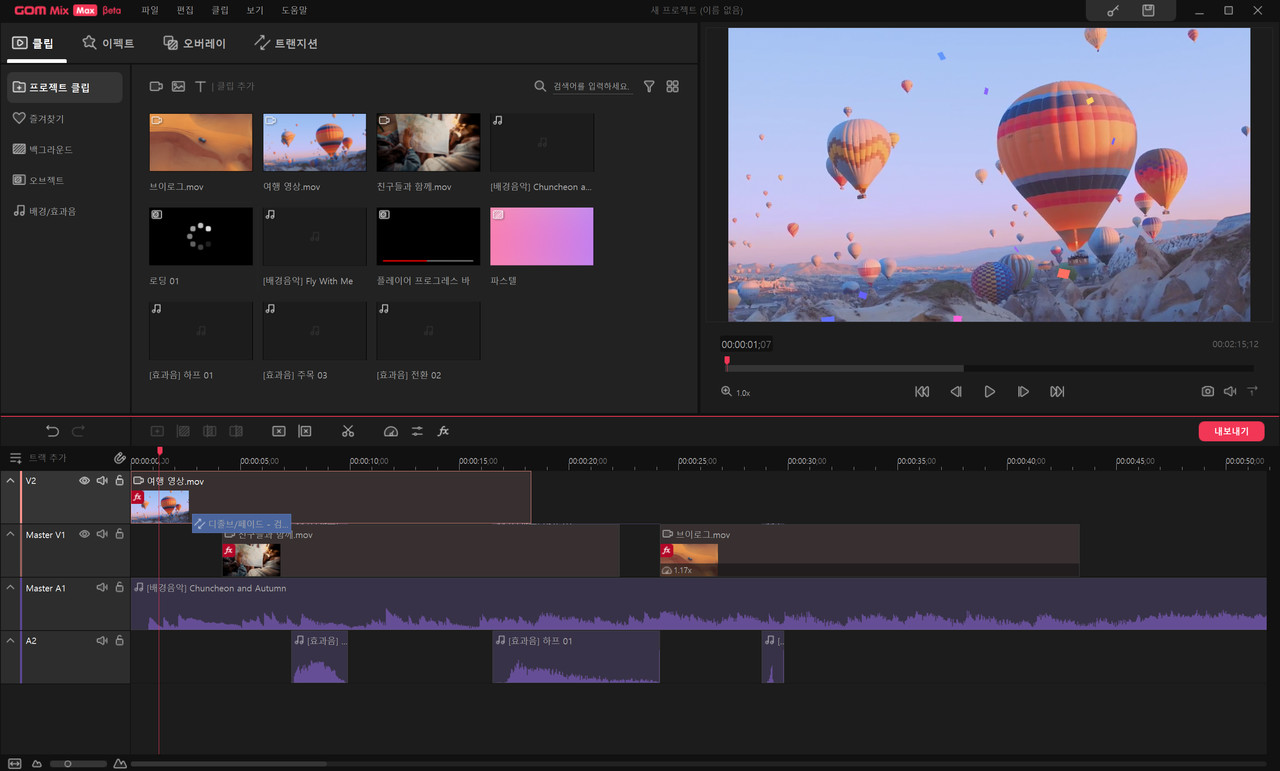1280x771 pixels.
Task: Select 백그라운드 in the sidebar
Action: click(43, 149)
